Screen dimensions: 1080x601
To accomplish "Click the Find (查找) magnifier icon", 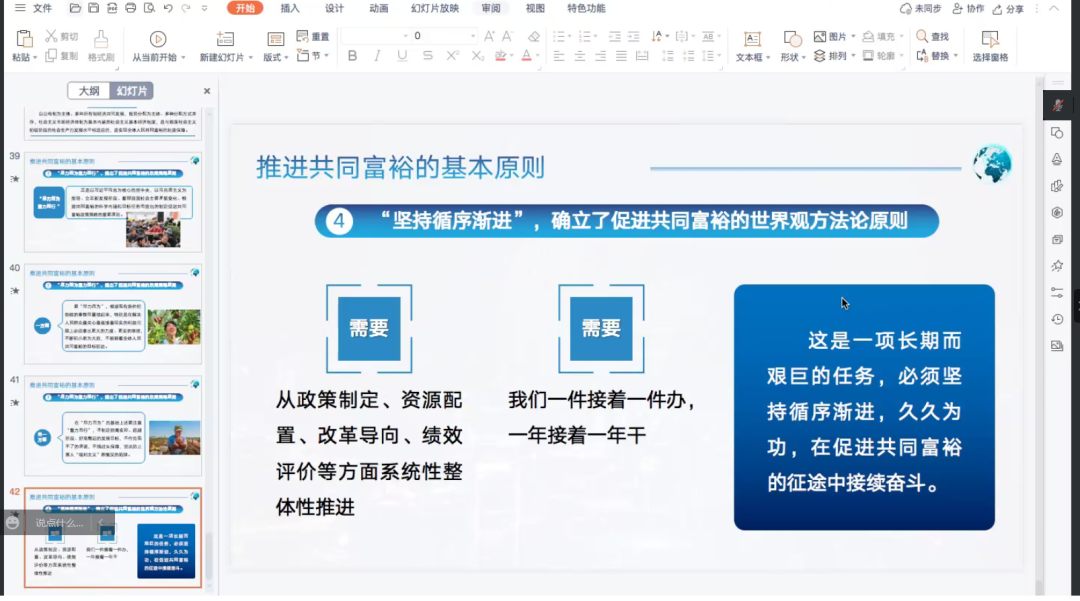I will tap(922, 36).
